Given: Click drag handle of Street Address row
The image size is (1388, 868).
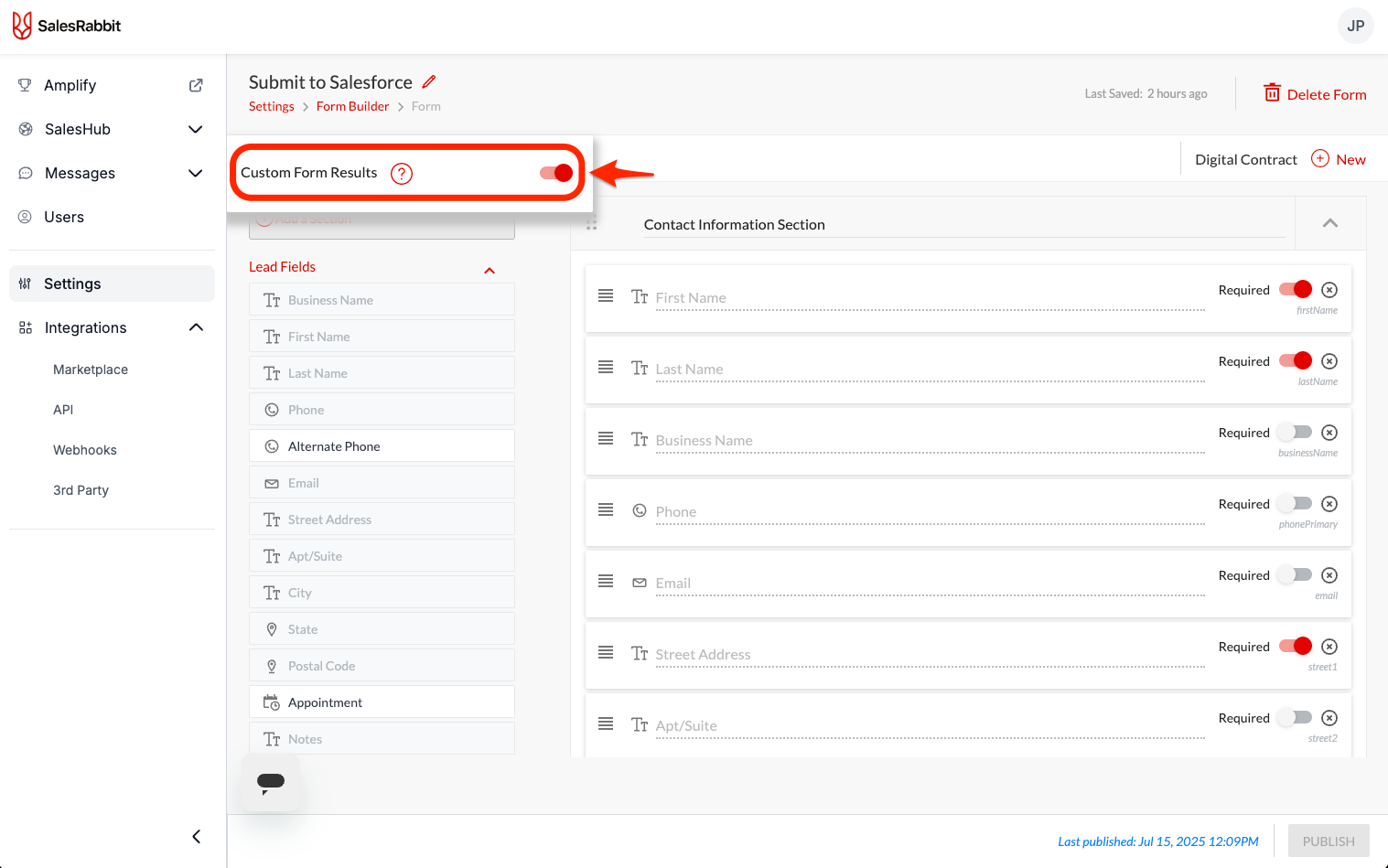Looking at the screenshot, I should 606,652.
